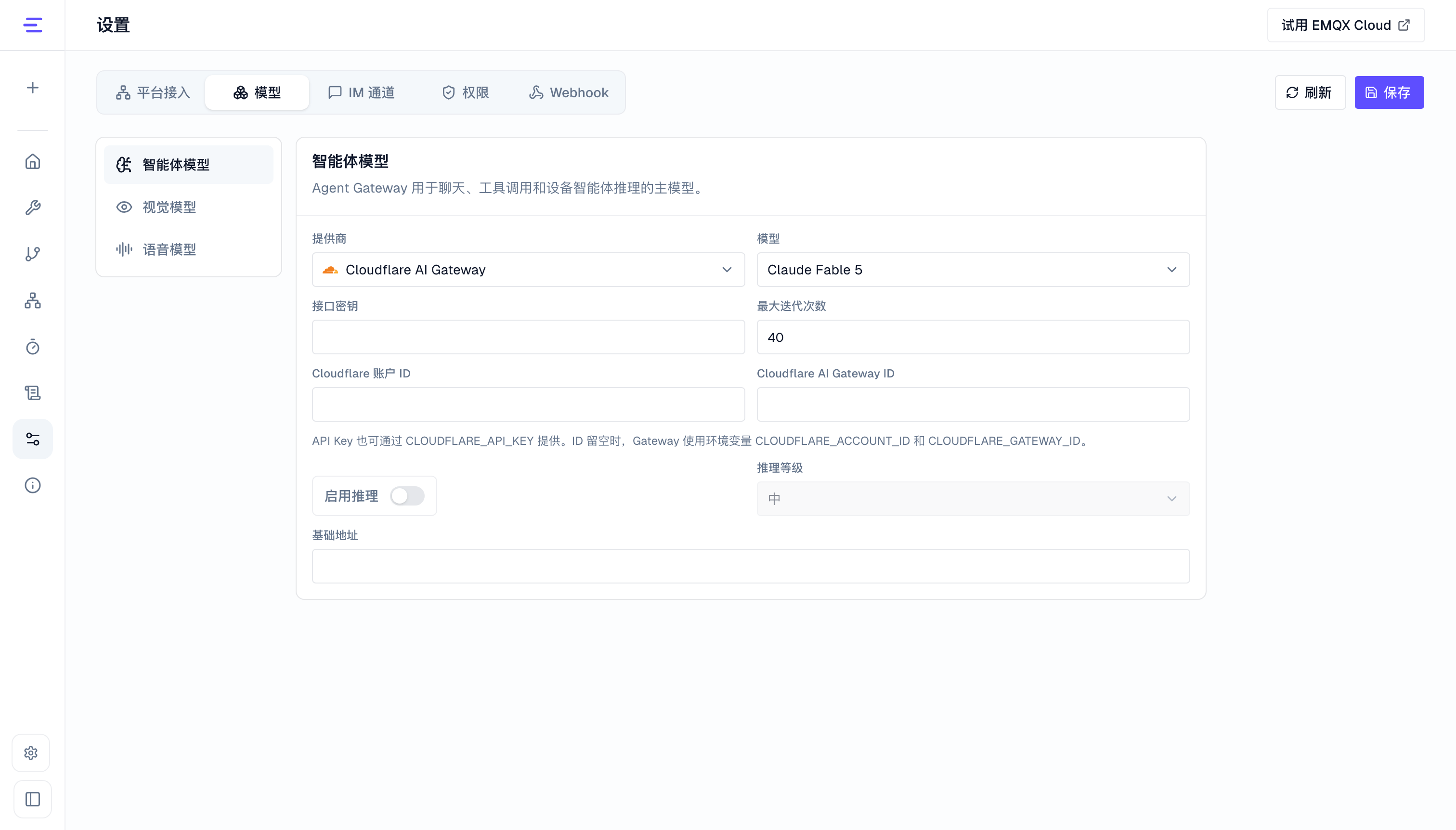The height and width of the screenshot is (830, 1456).
Task: Open the 提供商 Cloudflare AI Gateway dropdown
Action: click(x=528, y=270)
